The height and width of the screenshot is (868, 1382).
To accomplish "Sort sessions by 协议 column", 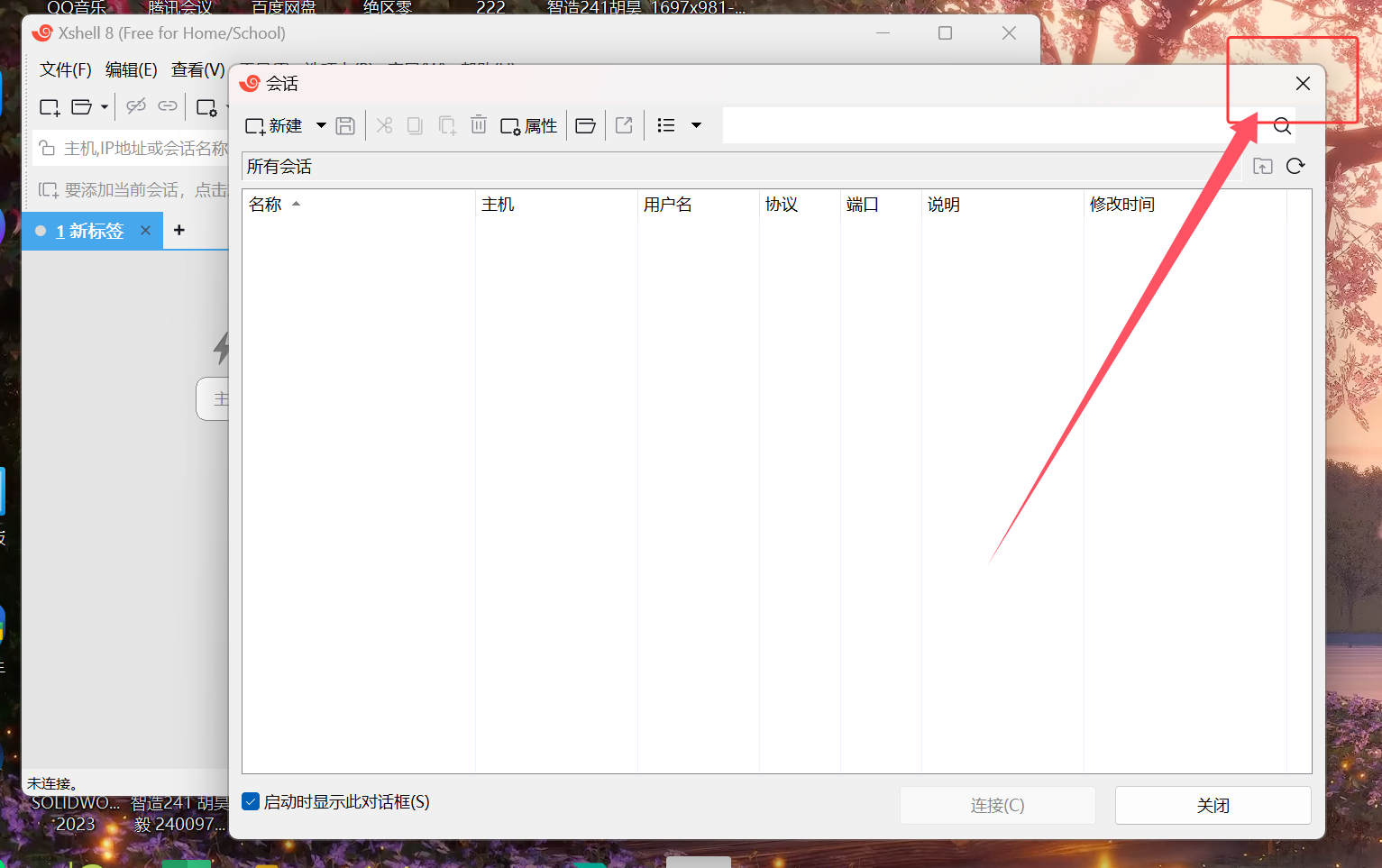I will pos(800,205).
